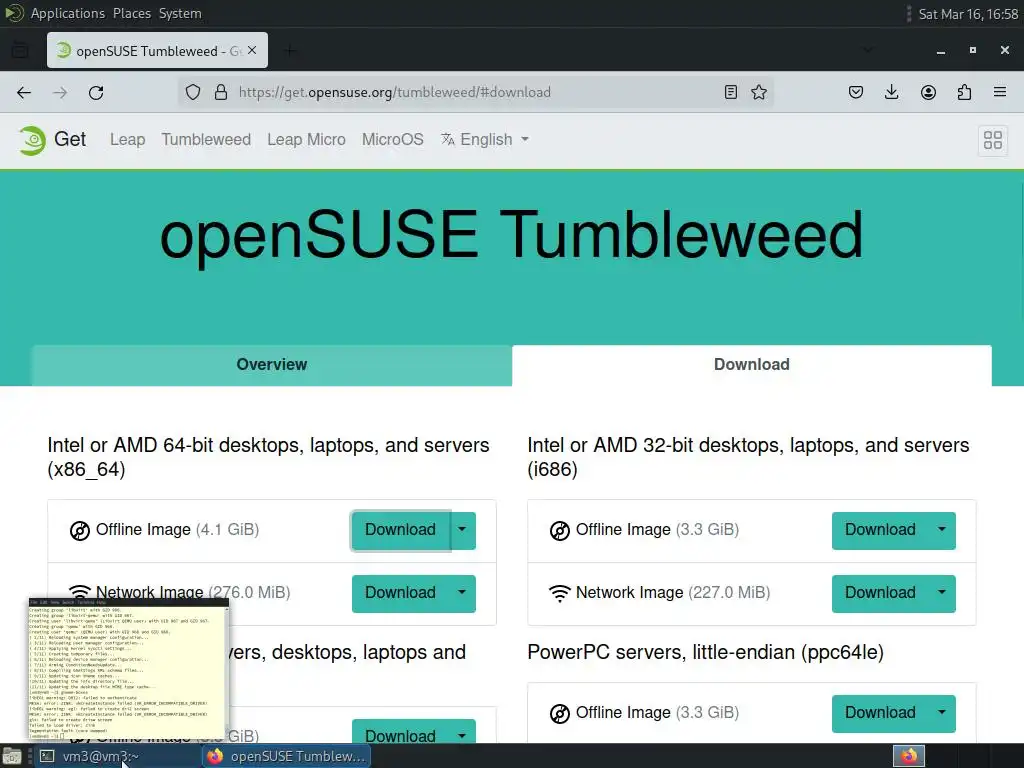Open the Places menu in top panel
This screenshot has width=1024, height=768.
coord(132,13)
